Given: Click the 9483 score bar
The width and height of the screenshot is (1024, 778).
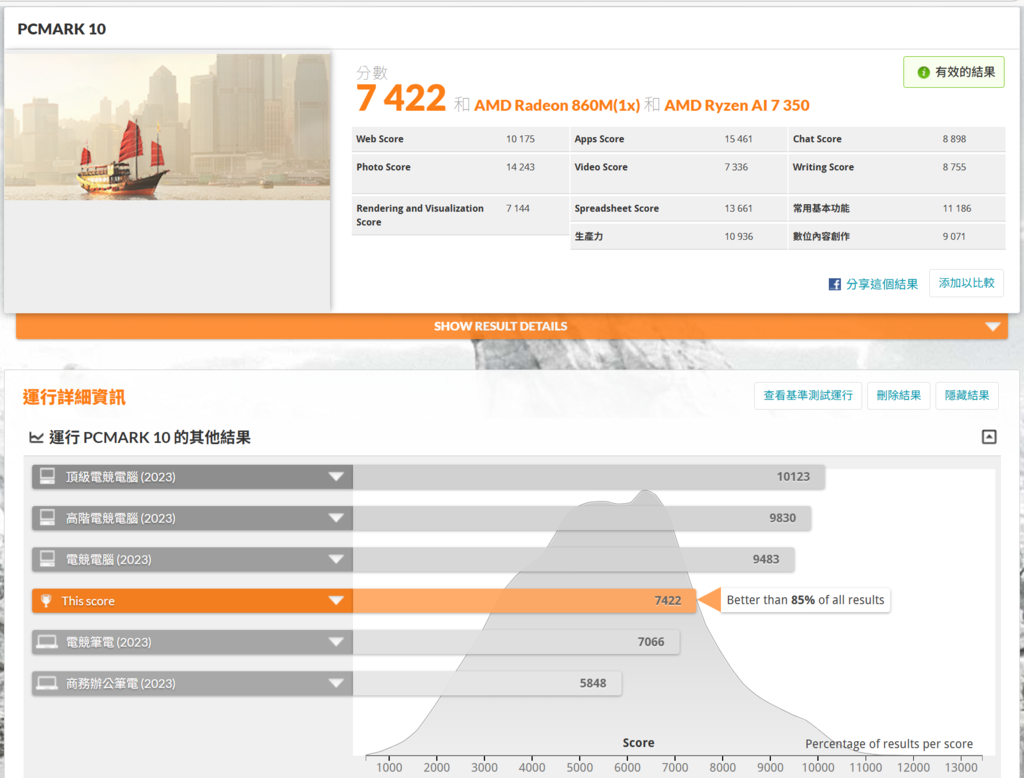Looking at the screenshot, I should click(573, 559).
